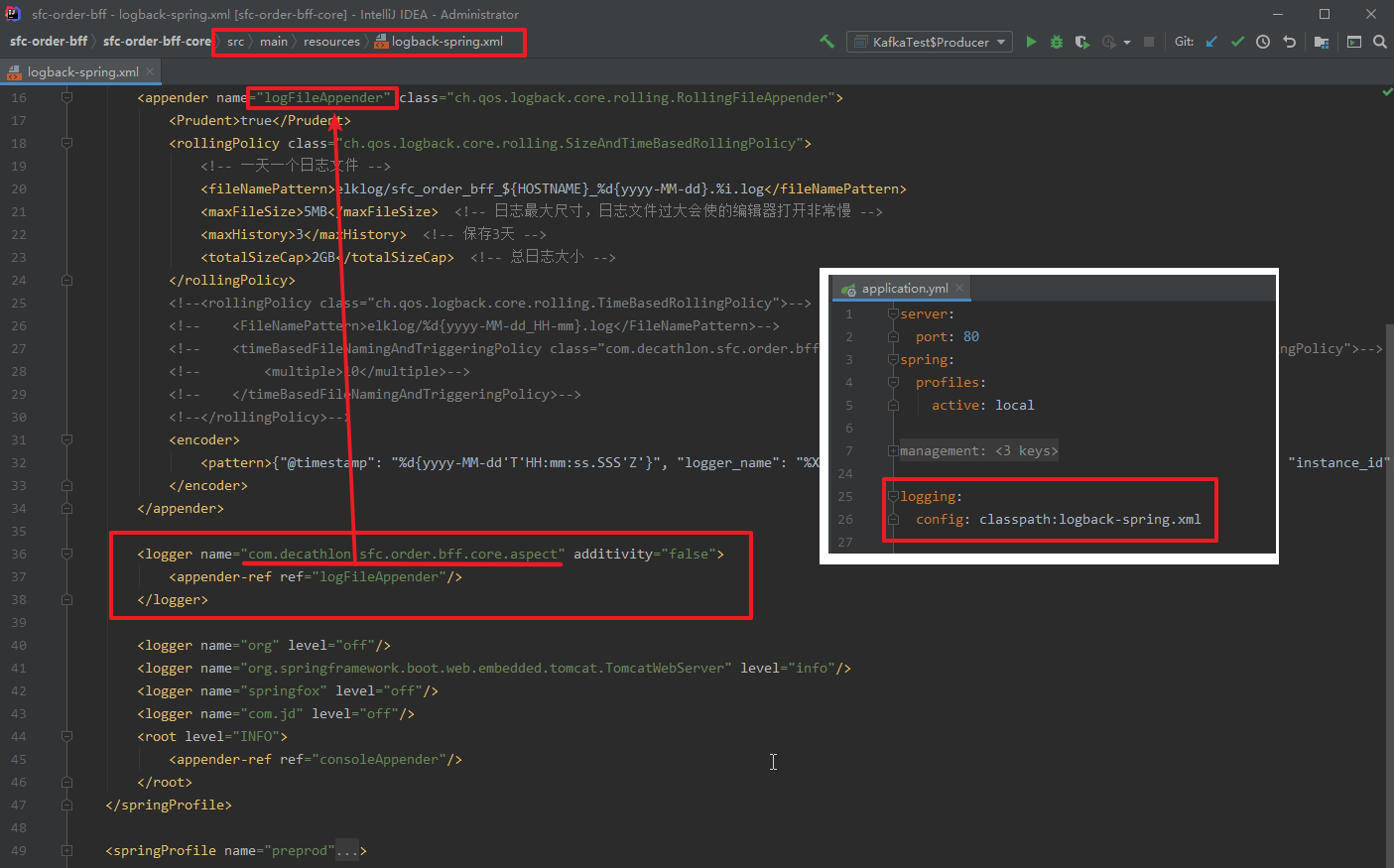Open Project Structure folder icon
Image resolution: width=1394 pixels, height=868 pixels.
pos(1322,42)
